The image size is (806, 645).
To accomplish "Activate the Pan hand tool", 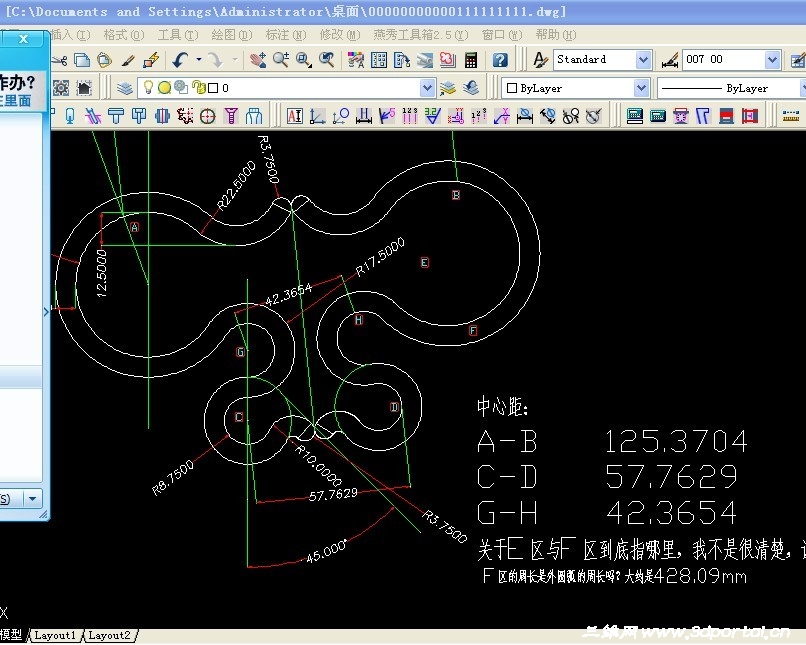I will click(258, 60).
